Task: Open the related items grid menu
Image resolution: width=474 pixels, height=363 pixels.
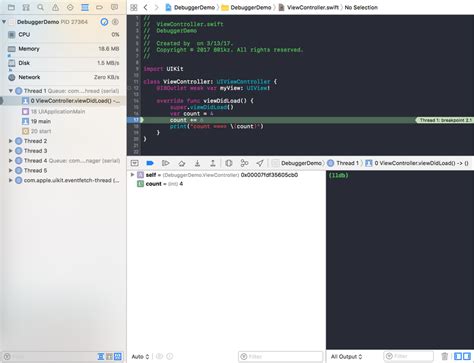Action: point(134,7)
